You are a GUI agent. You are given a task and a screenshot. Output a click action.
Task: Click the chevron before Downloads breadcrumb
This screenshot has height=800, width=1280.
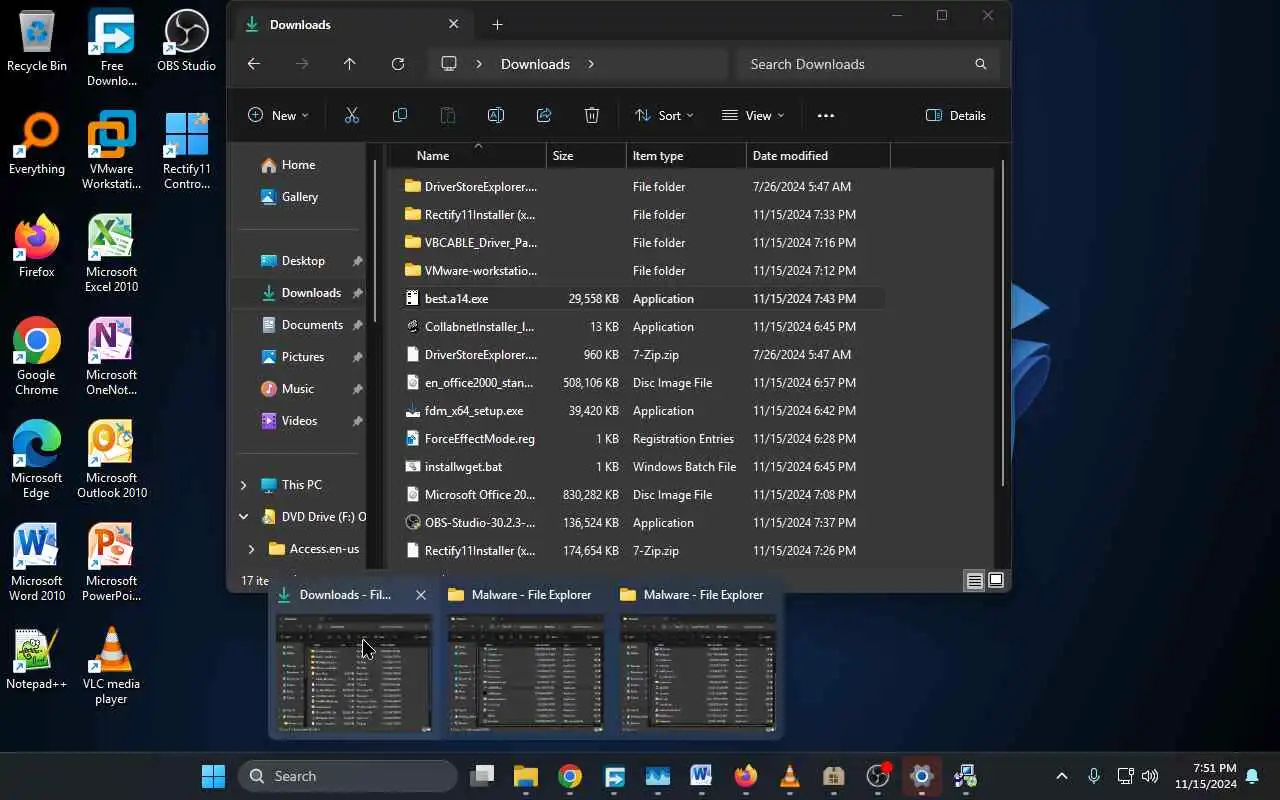(x=479, y=64)
